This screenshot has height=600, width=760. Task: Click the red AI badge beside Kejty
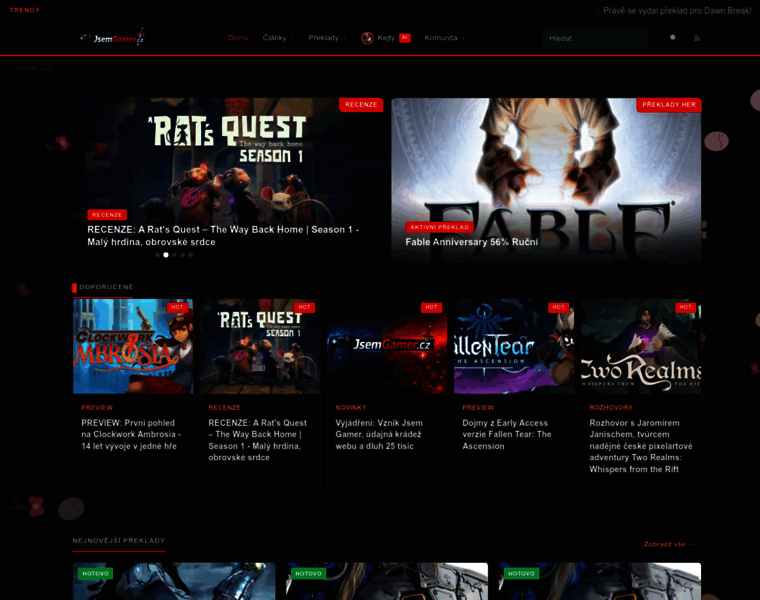(x=405, y=37)
